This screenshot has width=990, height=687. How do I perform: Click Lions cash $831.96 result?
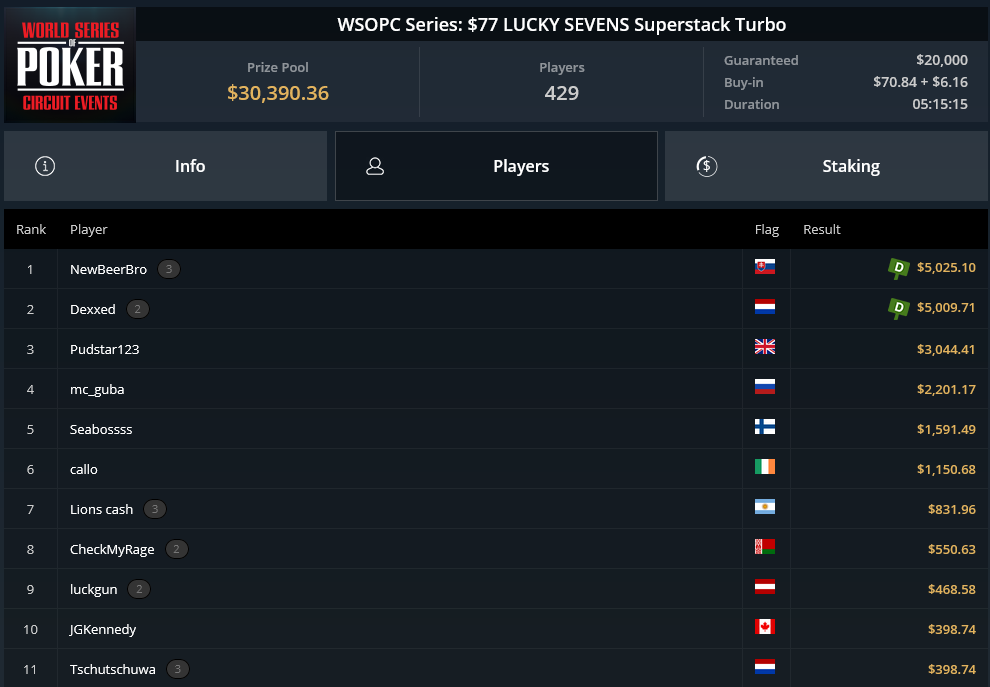(x=951, y=509)
